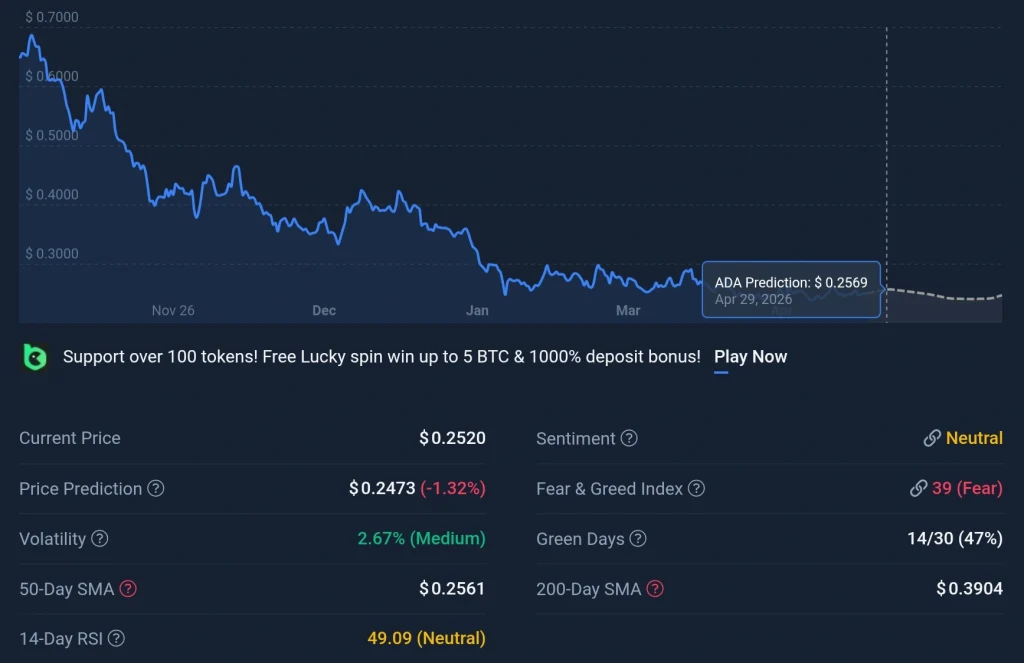1024x663 pixels.
Task: Click the Sentiment question mark icon
Action: click(629, 438)
